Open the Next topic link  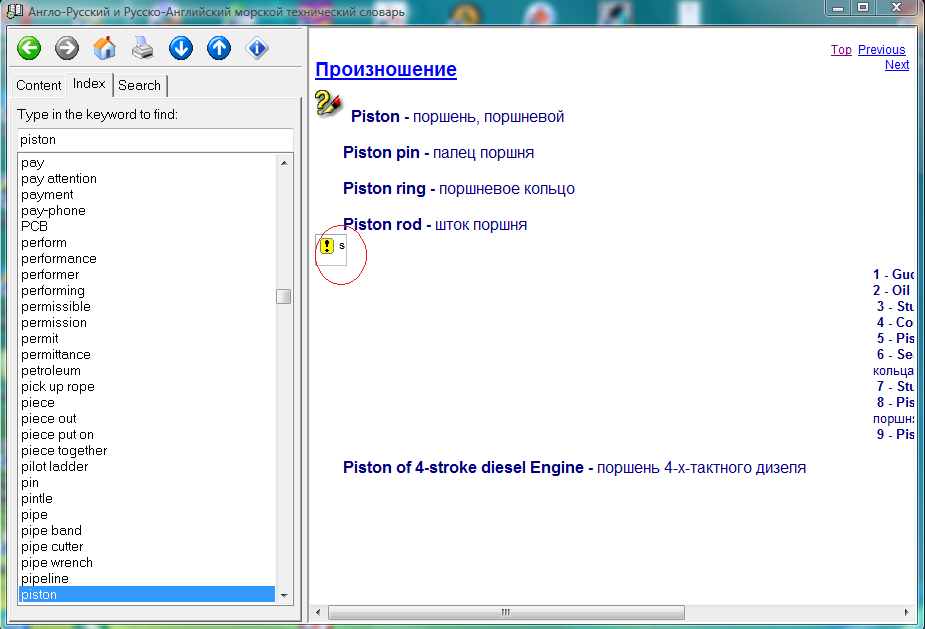[897, 65]
